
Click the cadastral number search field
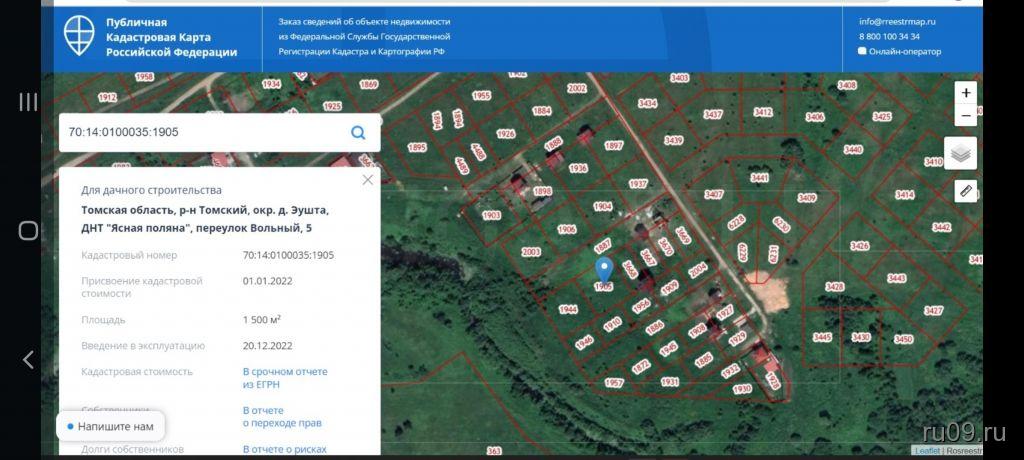pos(200,132)
